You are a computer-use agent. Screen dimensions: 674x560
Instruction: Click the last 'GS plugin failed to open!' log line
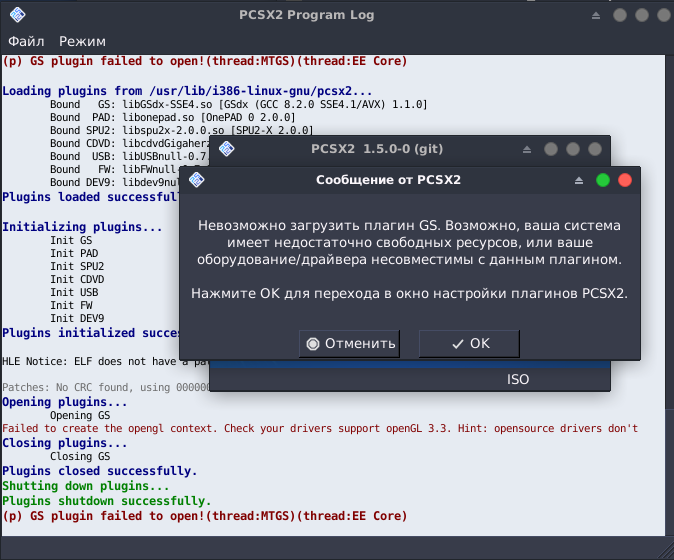click(x=205, y=516)
